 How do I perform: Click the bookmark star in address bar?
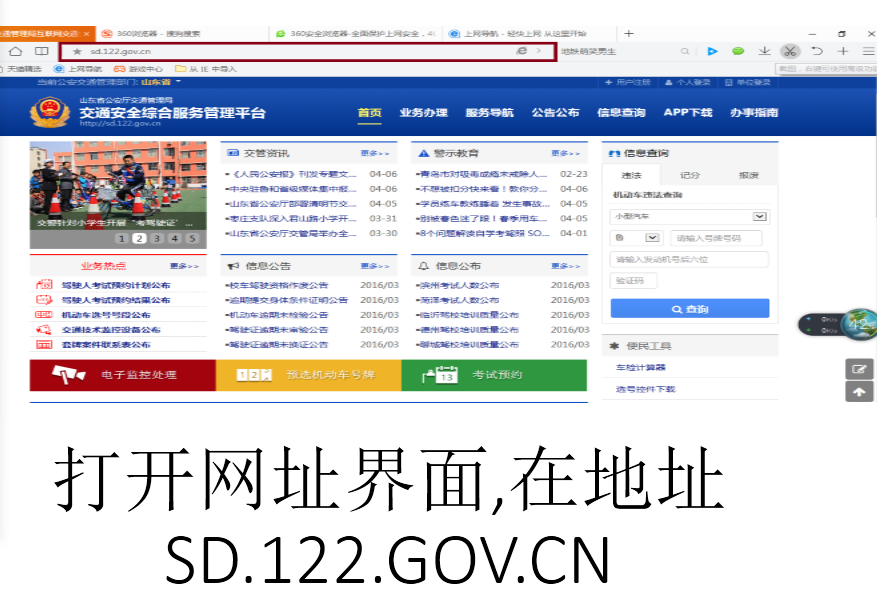pos(77,51)
